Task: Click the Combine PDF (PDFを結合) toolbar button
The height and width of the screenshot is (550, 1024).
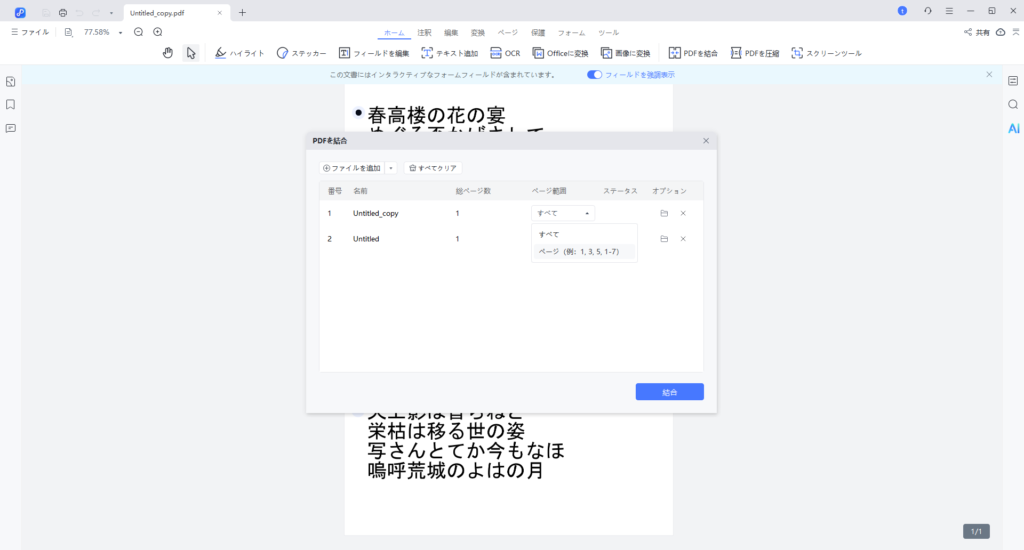Action: point(693,53)
